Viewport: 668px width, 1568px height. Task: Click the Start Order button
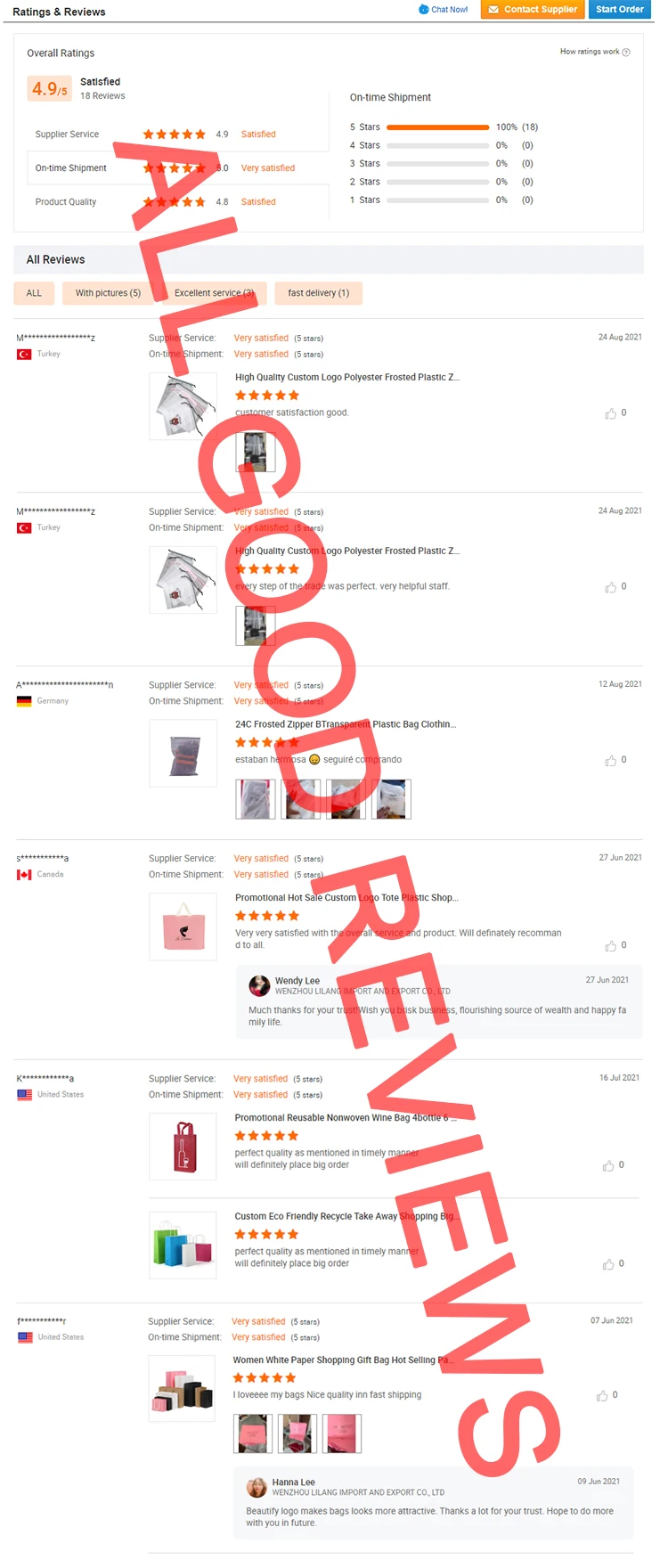pyautogui.click(x=620, y=10)
